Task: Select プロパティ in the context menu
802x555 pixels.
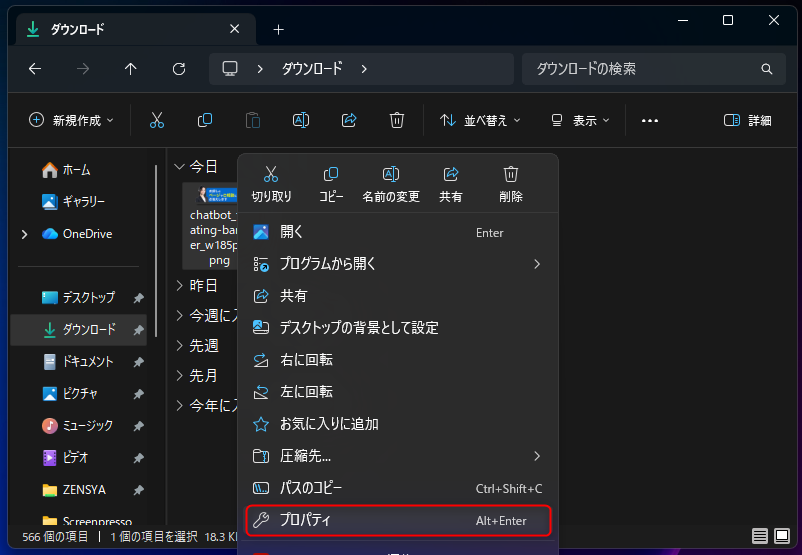Action: click(398, 520)
